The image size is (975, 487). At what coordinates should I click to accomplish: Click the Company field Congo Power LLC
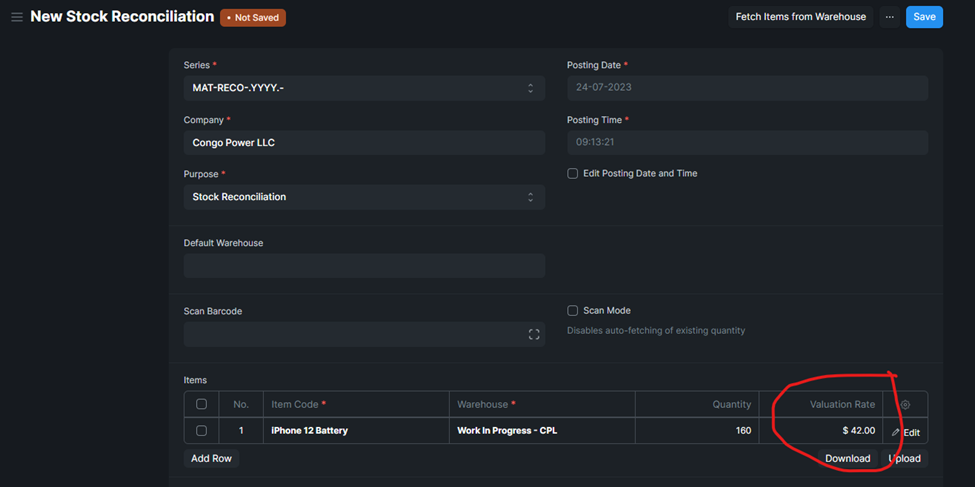point(364,142)
